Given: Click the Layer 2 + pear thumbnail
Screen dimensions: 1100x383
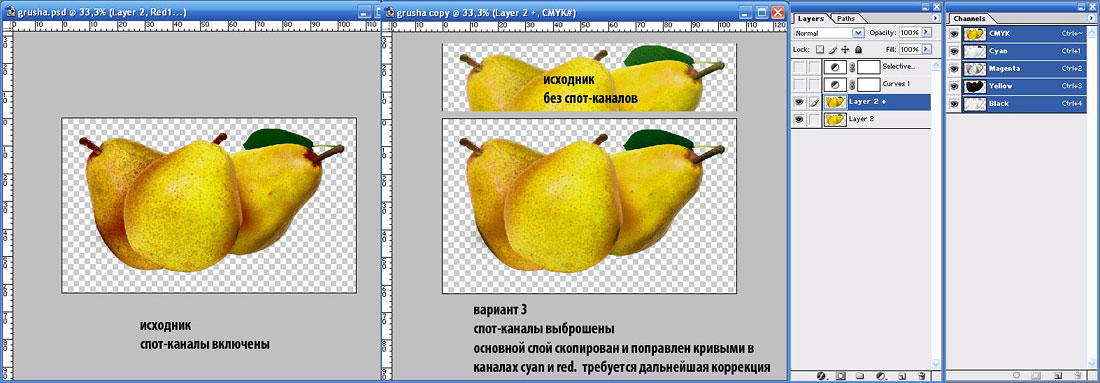Looking at the screenshot, I should (x=835, y=102).
